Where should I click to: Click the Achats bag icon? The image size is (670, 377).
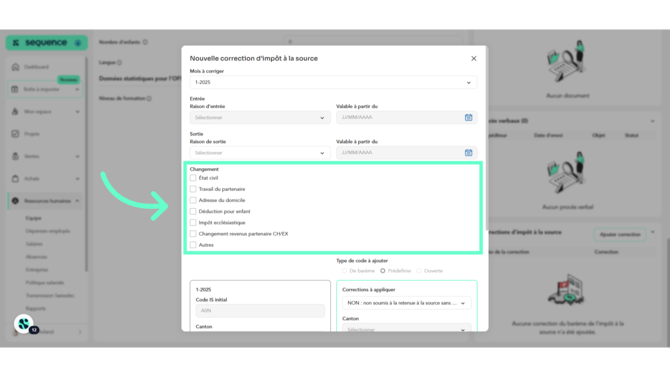[15, 179]
